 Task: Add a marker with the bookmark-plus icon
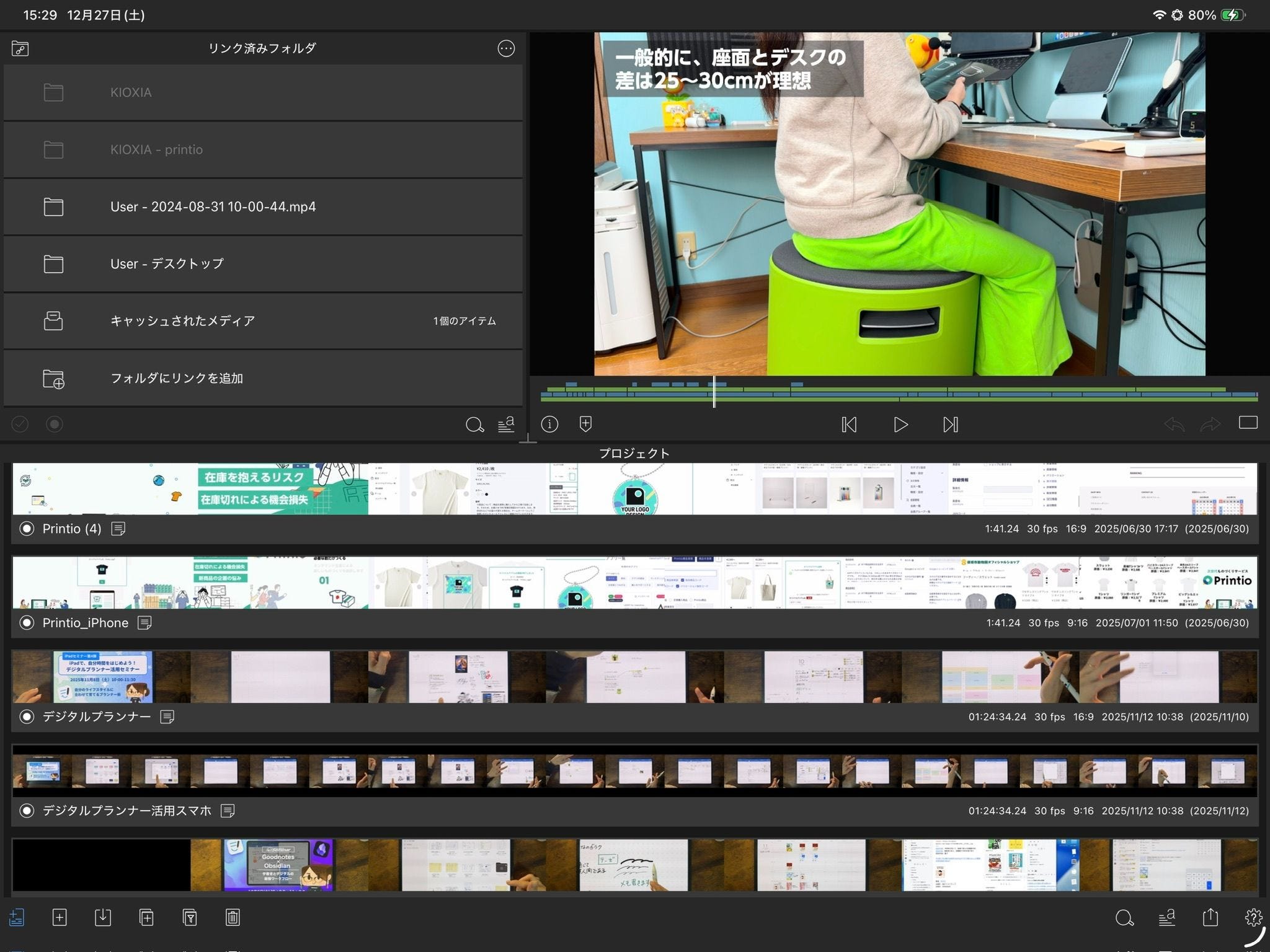585,424
